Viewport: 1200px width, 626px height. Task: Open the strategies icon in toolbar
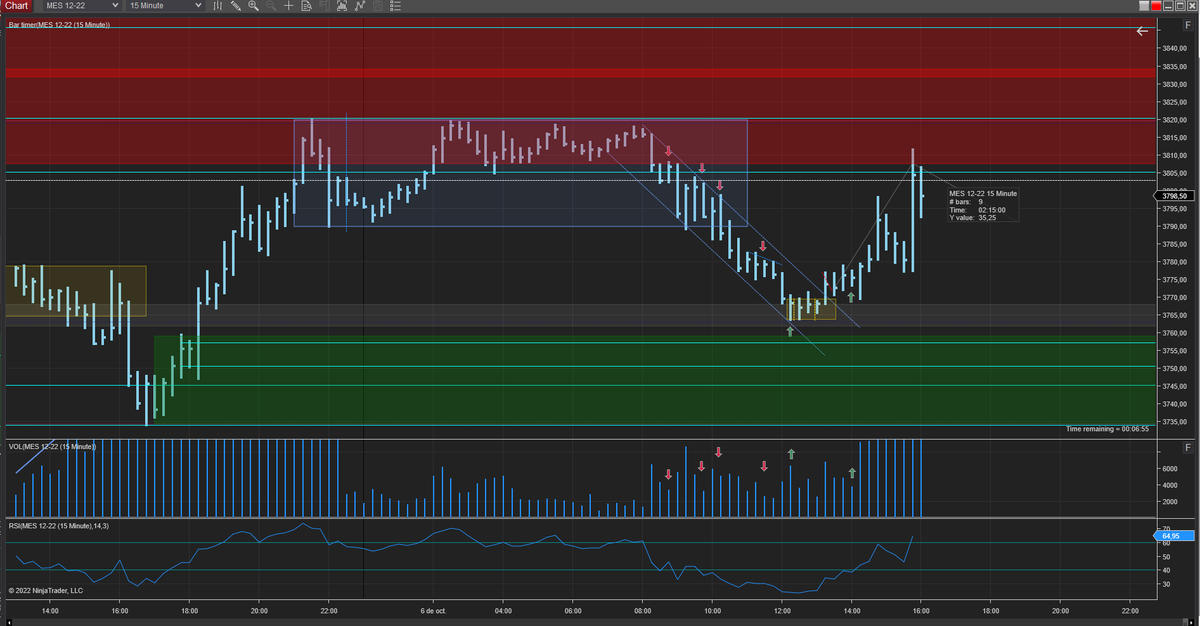tap(377, 6)
